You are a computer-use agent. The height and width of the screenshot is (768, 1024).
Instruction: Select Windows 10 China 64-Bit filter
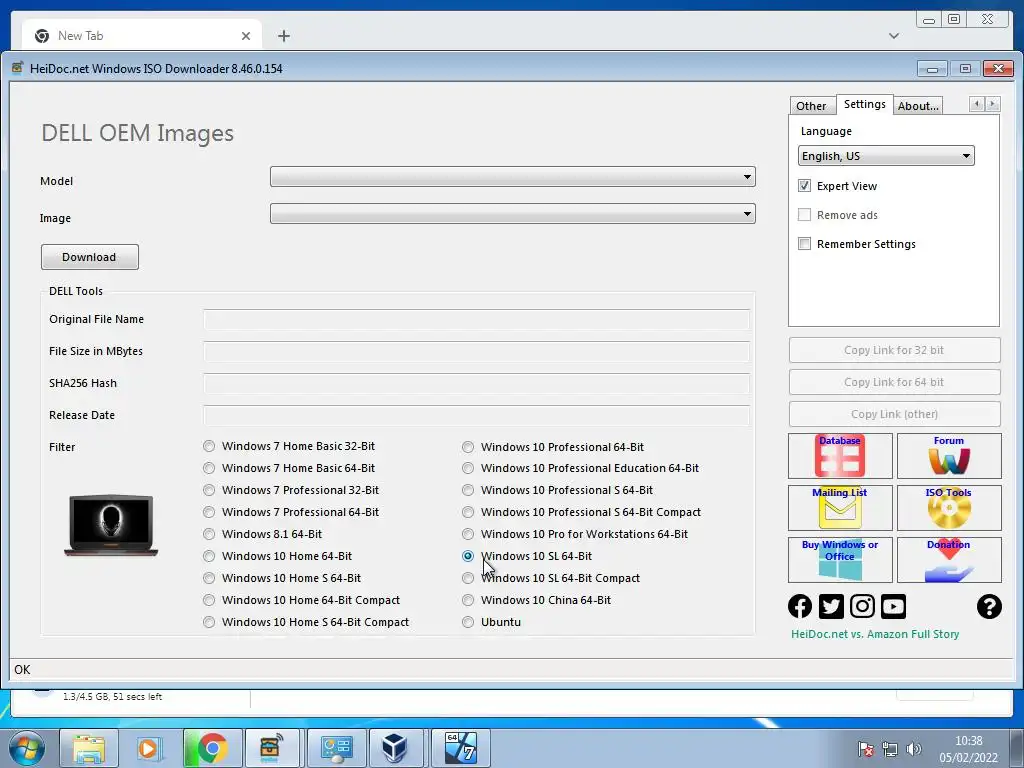468,600
